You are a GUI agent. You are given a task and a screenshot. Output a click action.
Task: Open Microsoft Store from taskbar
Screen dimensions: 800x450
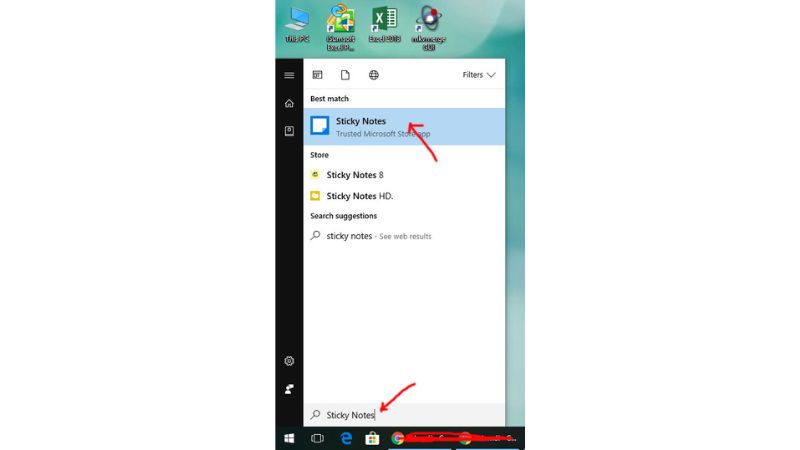(372, 438)
